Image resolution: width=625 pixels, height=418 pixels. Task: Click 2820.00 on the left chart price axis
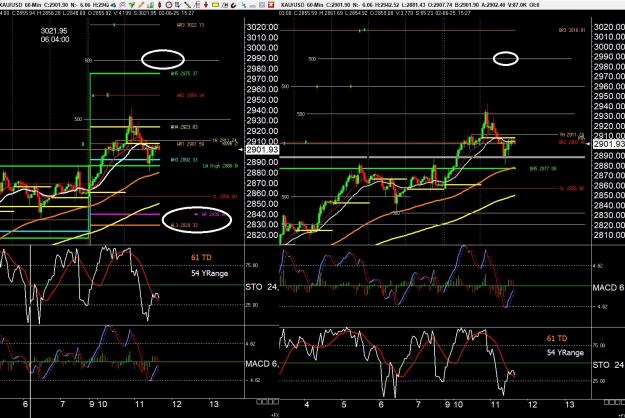[x=262, y=235]
